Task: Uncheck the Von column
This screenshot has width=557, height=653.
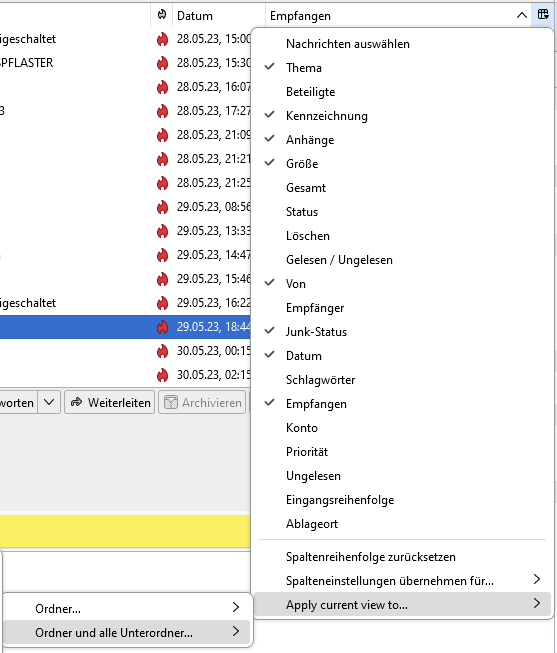Action: (x=402, y=284)
